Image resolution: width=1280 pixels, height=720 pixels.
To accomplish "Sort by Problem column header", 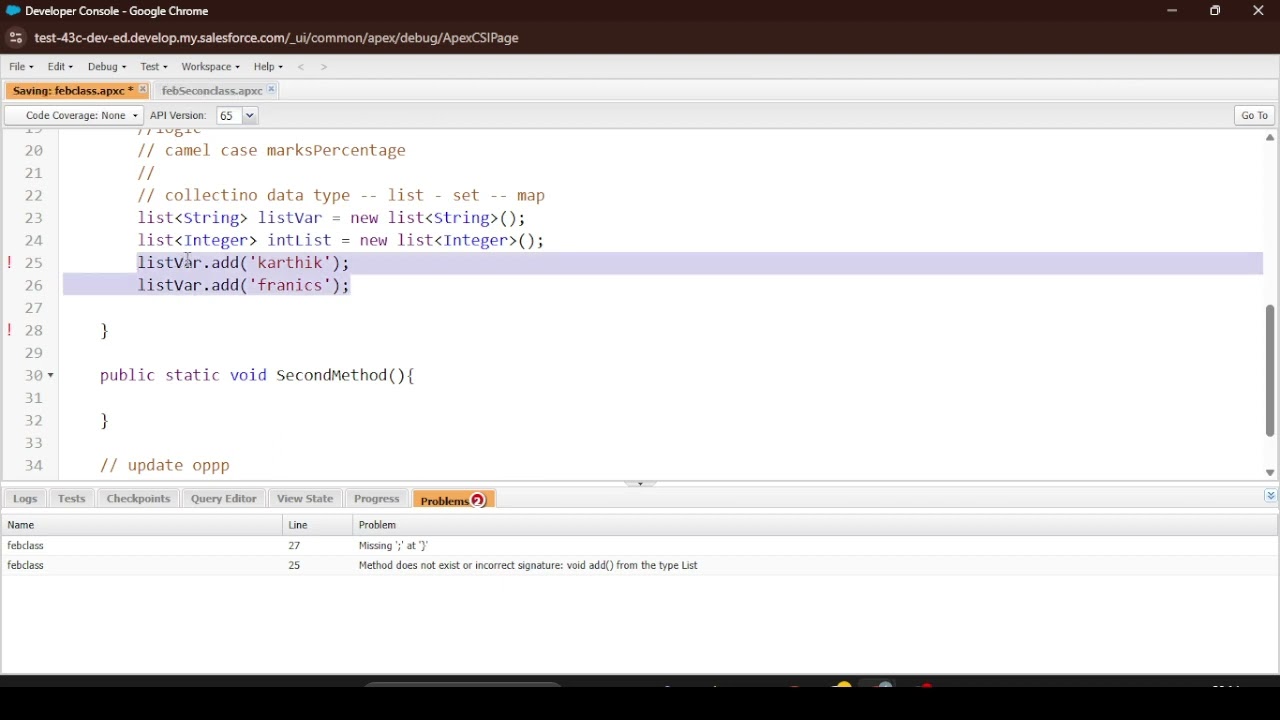I will (x=815, y=525).
